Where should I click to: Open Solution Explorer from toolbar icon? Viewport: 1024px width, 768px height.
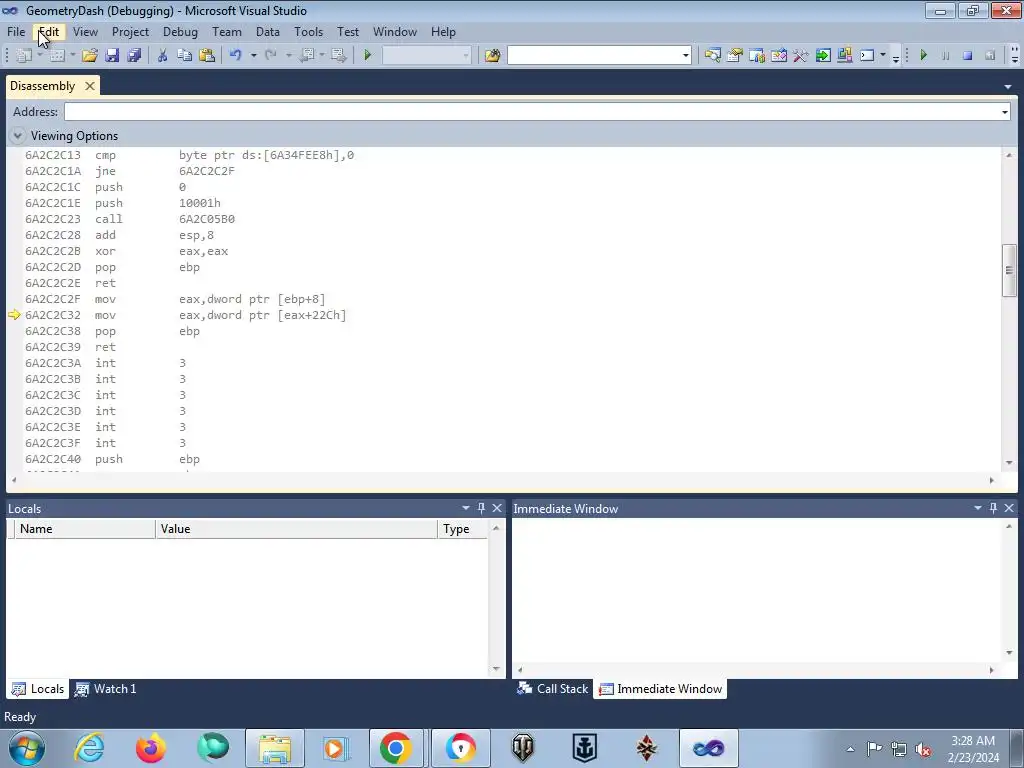[x=712, y=56]
